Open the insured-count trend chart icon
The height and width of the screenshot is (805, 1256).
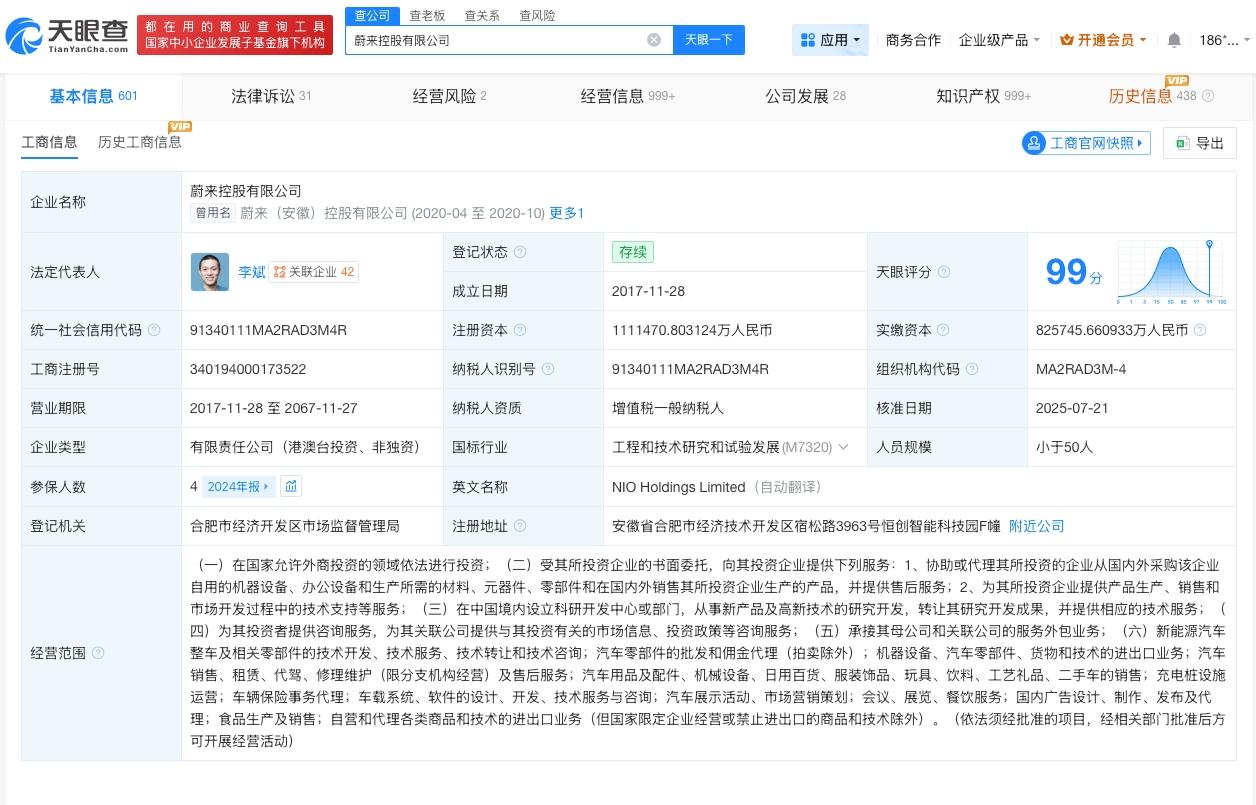click(x=291, y=487)
